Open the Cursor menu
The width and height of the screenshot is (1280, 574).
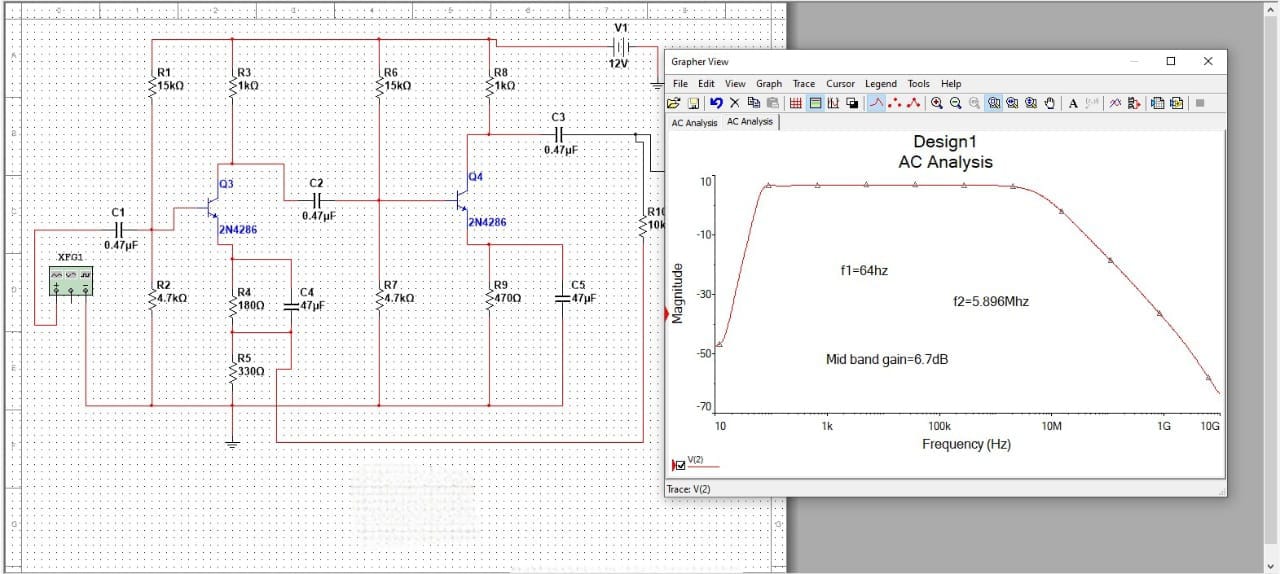pos(840,84)
